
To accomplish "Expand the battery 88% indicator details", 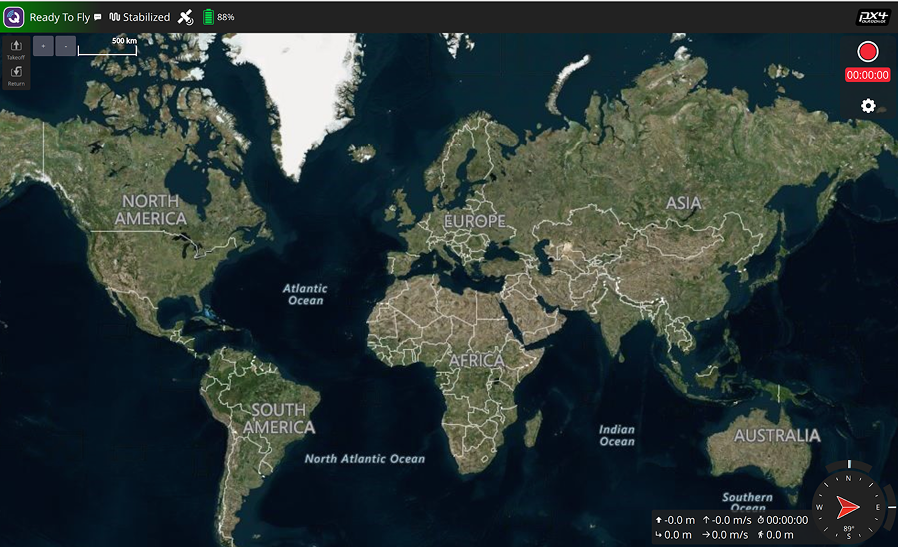I will pos(219,17).
